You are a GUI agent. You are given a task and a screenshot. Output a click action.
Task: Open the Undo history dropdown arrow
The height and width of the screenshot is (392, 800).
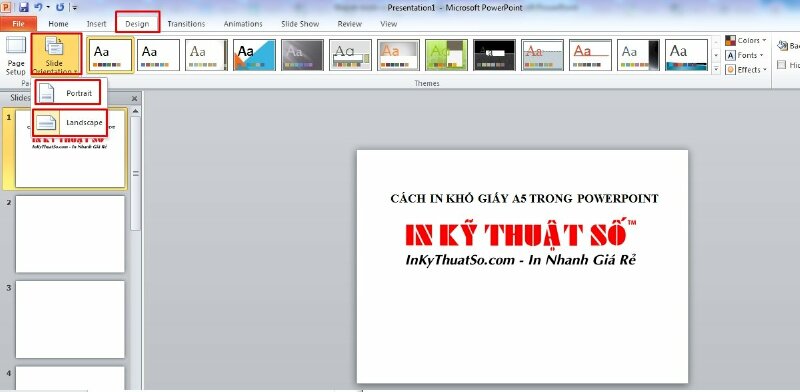coord(47,8)
